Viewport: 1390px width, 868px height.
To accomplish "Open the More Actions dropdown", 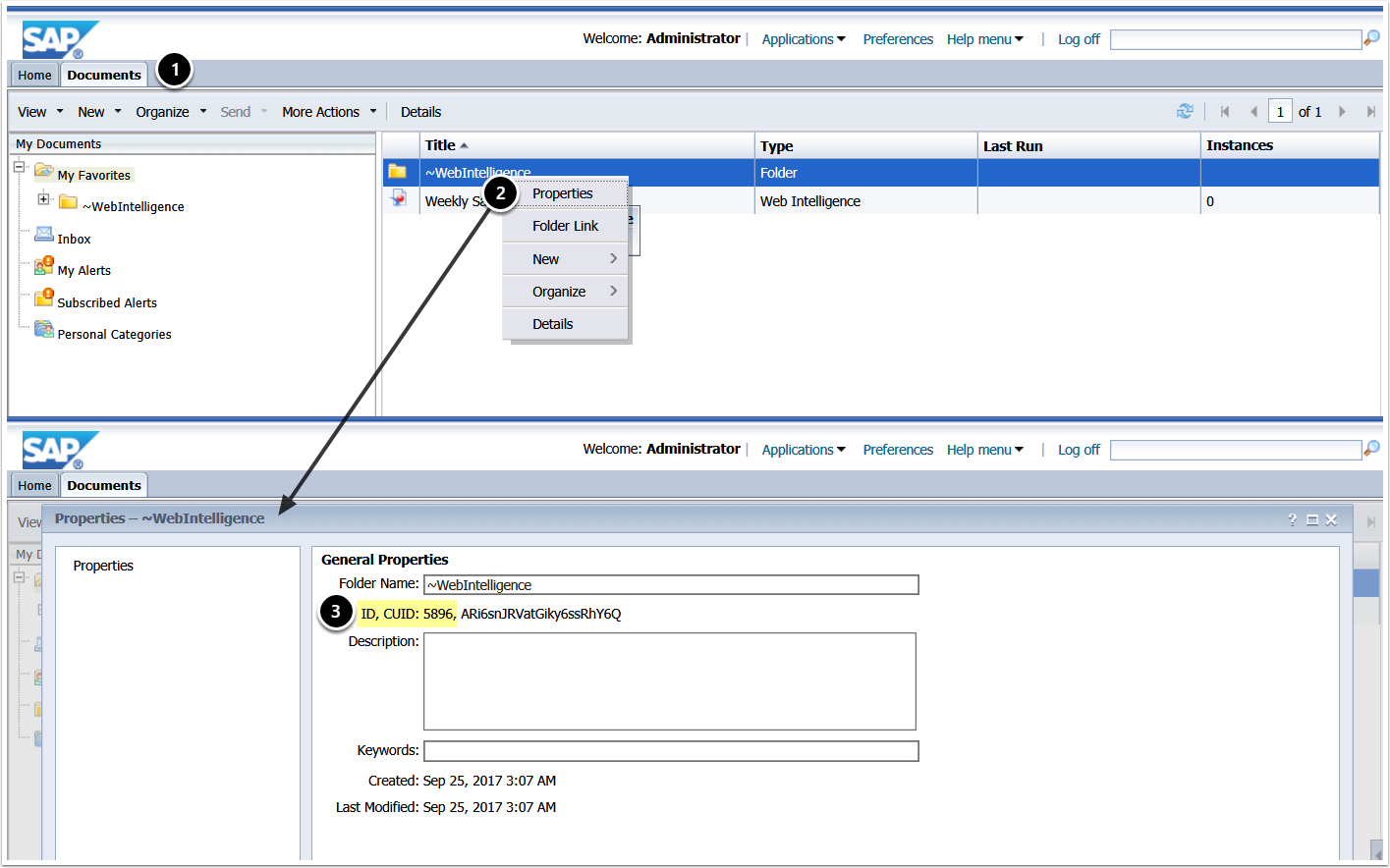I will coord(329,112).
